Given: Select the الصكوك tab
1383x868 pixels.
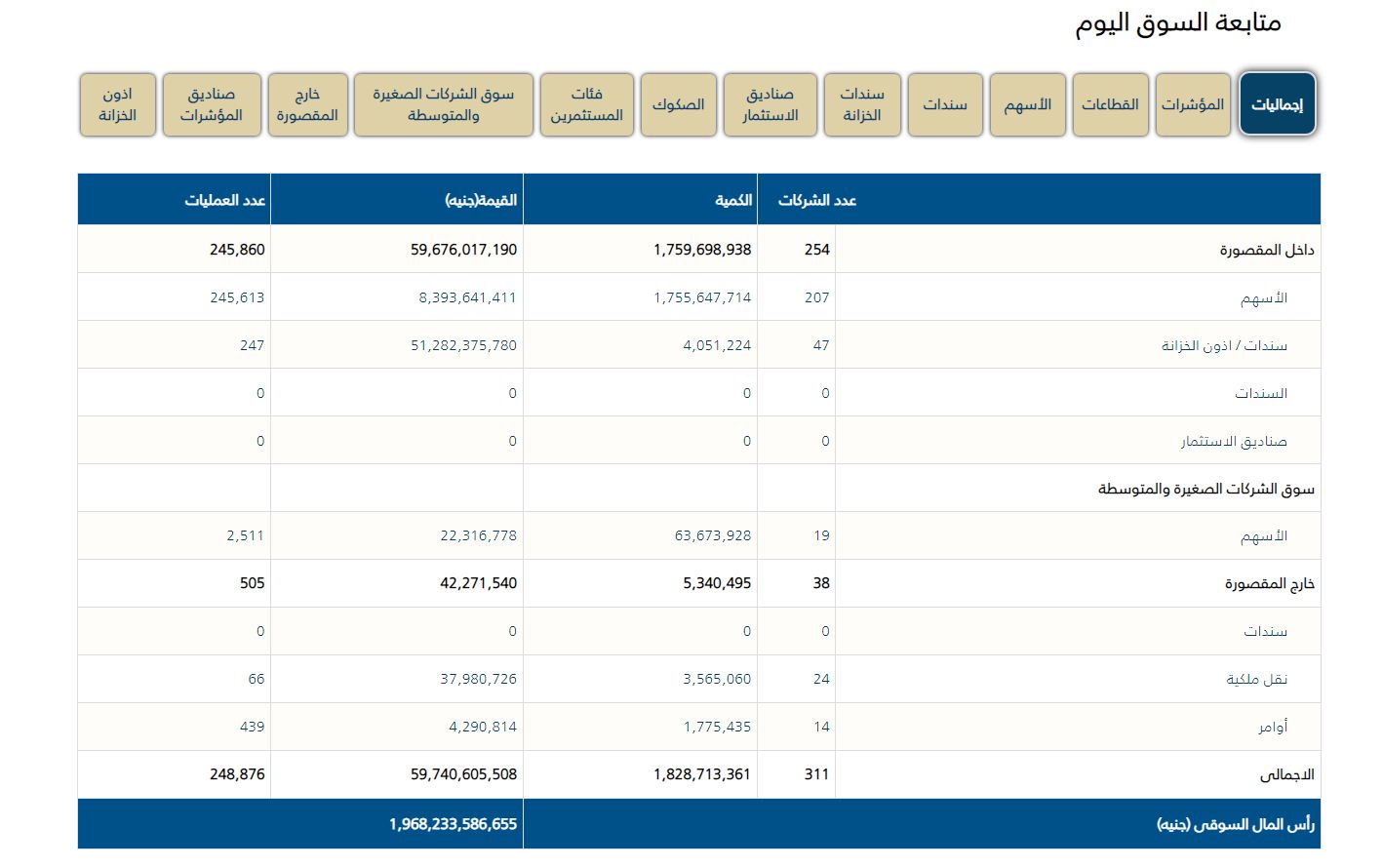Looking at the screenshot, I should click(x=678, y=104).
